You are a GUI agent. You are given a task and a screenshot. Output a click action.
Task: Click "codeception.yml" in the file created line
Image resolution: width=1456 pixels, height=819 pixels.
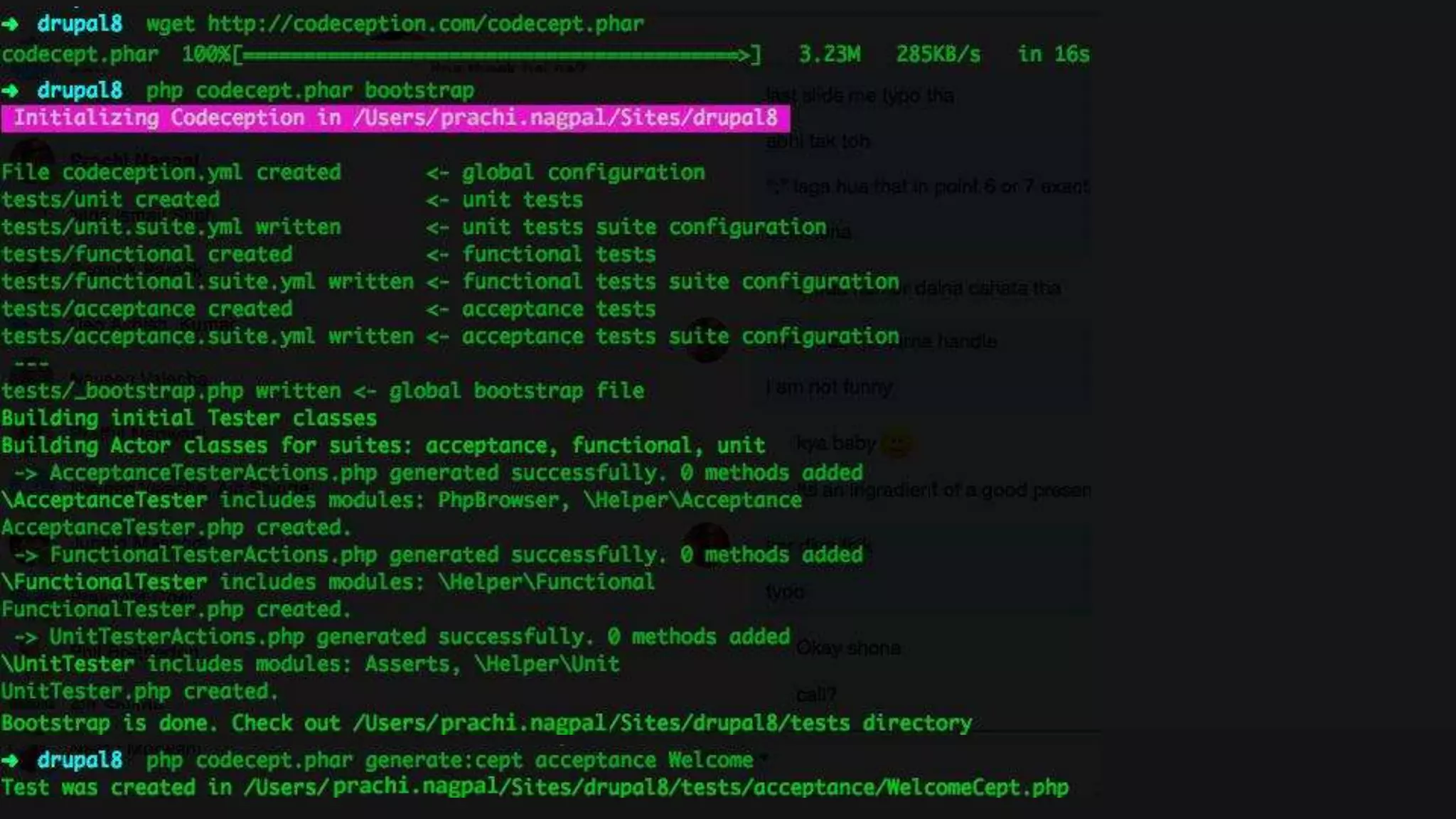coord(151,173)
